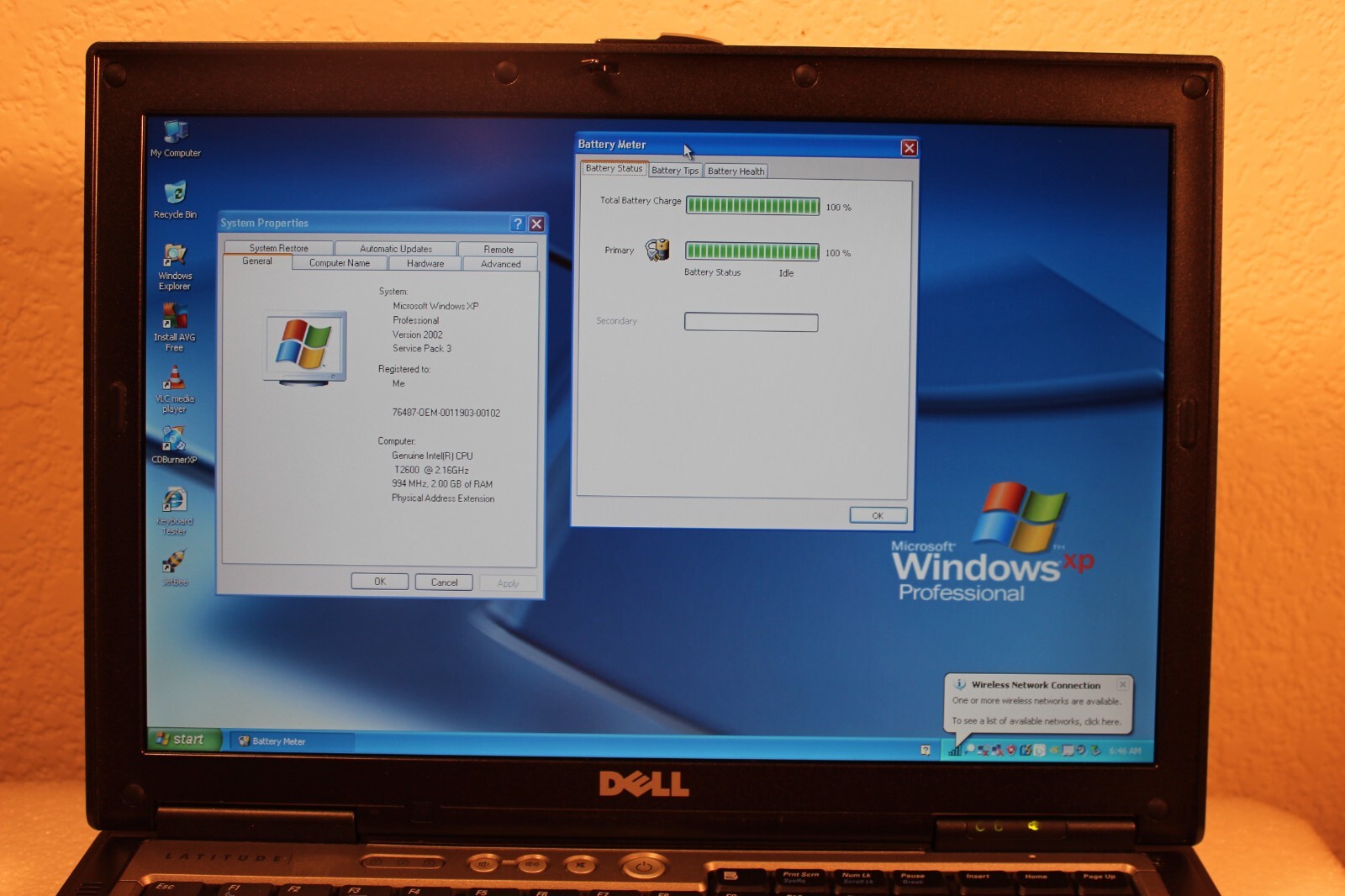Select Keyboard Tester desktop shortcut
This screenshot has height=896, width=1345.
click(x=174, y=511)
